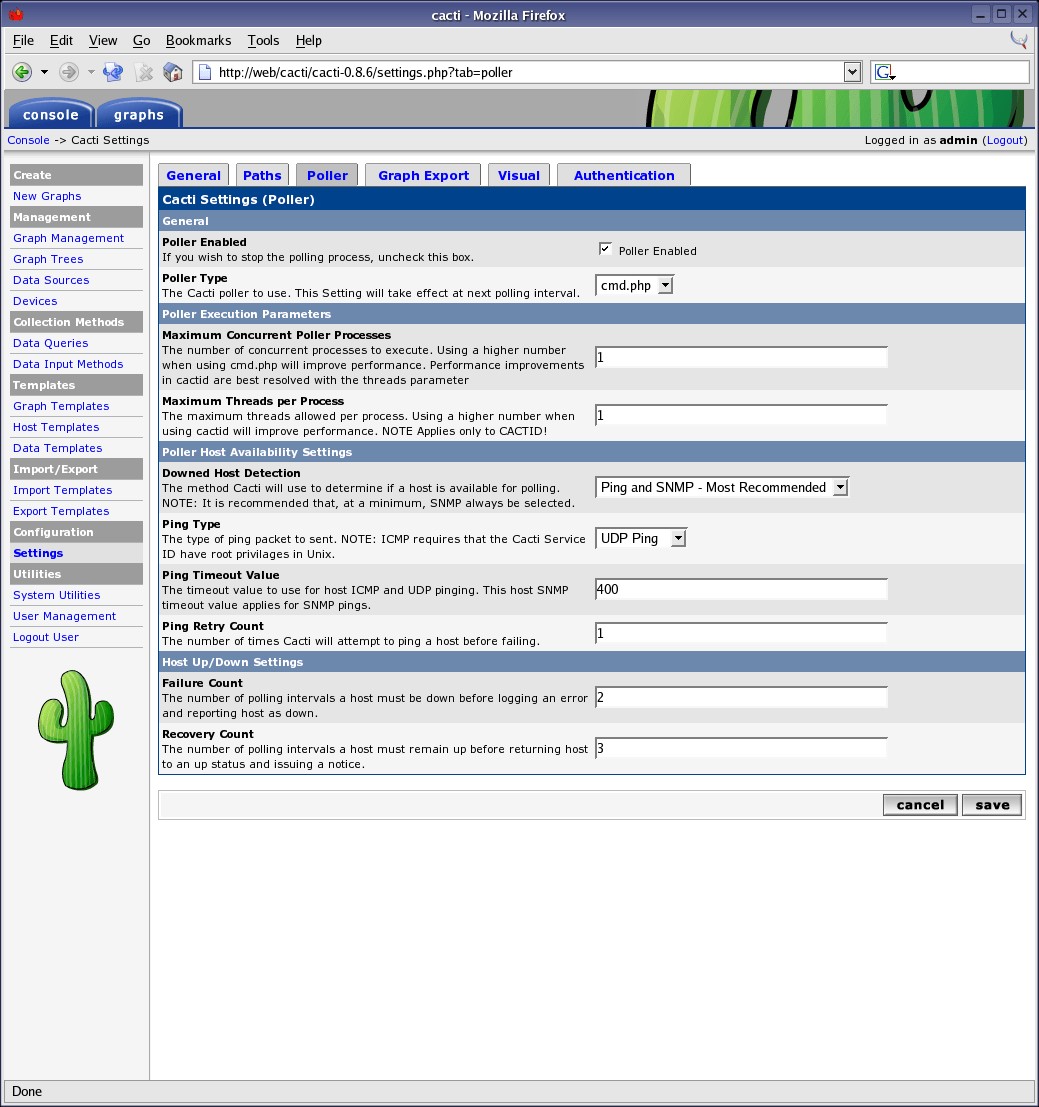Open back button history dropdown arrow

coord(44,72)
